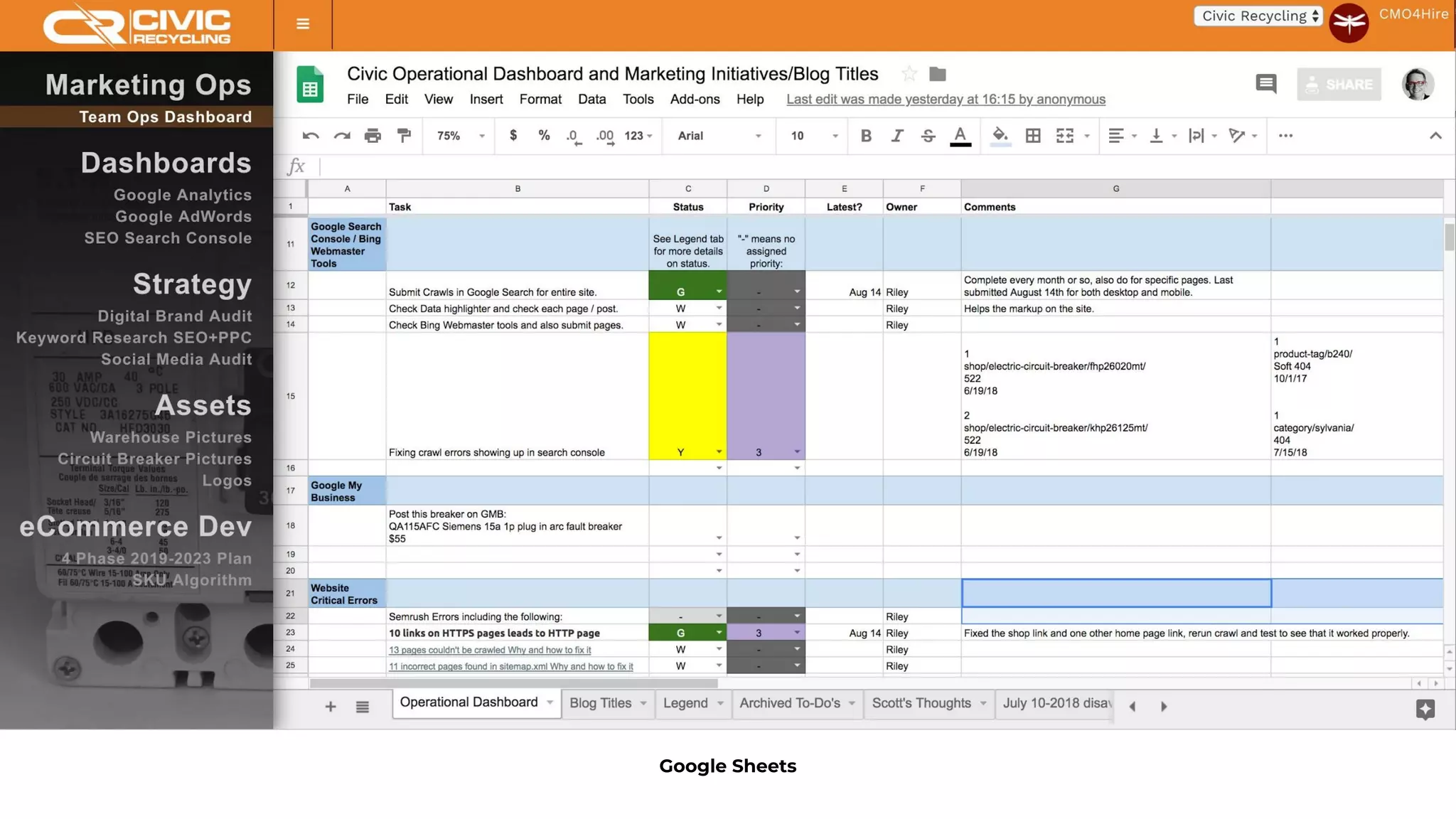Open priority 3 dropdown in row 15
The image size is (1456, 819).
[x=797, y=452]
